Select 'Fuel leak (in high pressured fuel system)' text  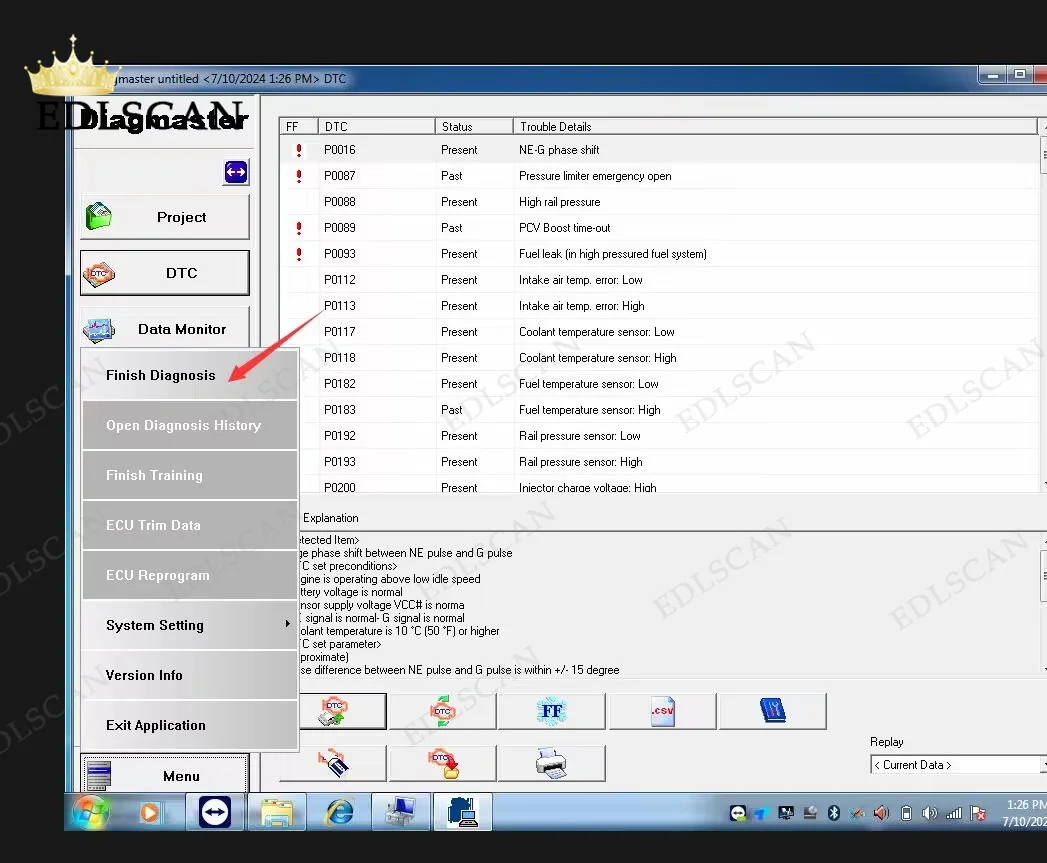coord(612,254)
